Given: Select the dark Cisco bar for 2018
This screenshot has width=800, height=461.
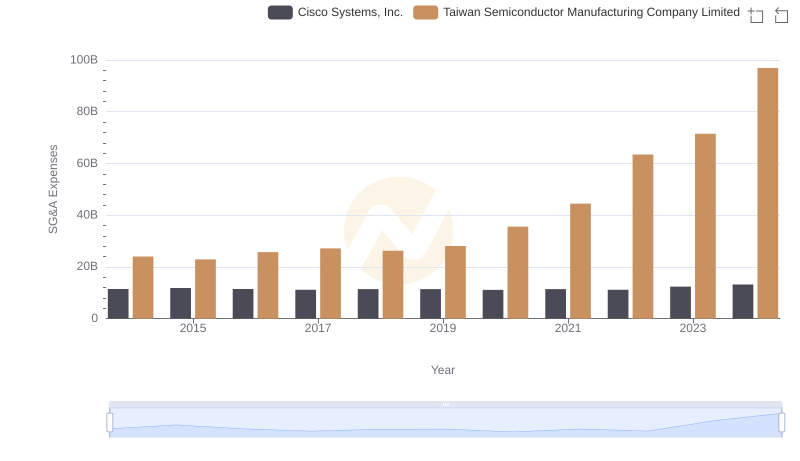Looking at the screenshot, I should pyautogui.click(x=368, y=304).
